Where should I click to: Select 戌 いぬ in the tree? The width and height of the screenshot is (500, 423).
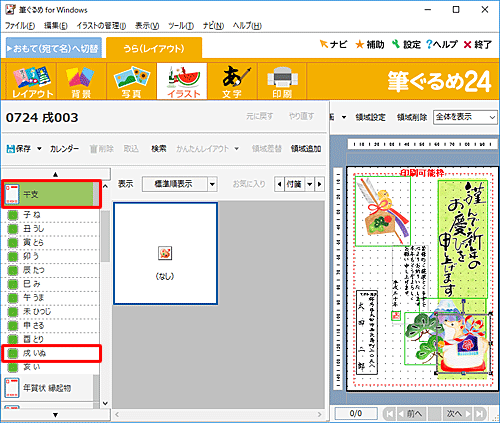click(51, 353)
